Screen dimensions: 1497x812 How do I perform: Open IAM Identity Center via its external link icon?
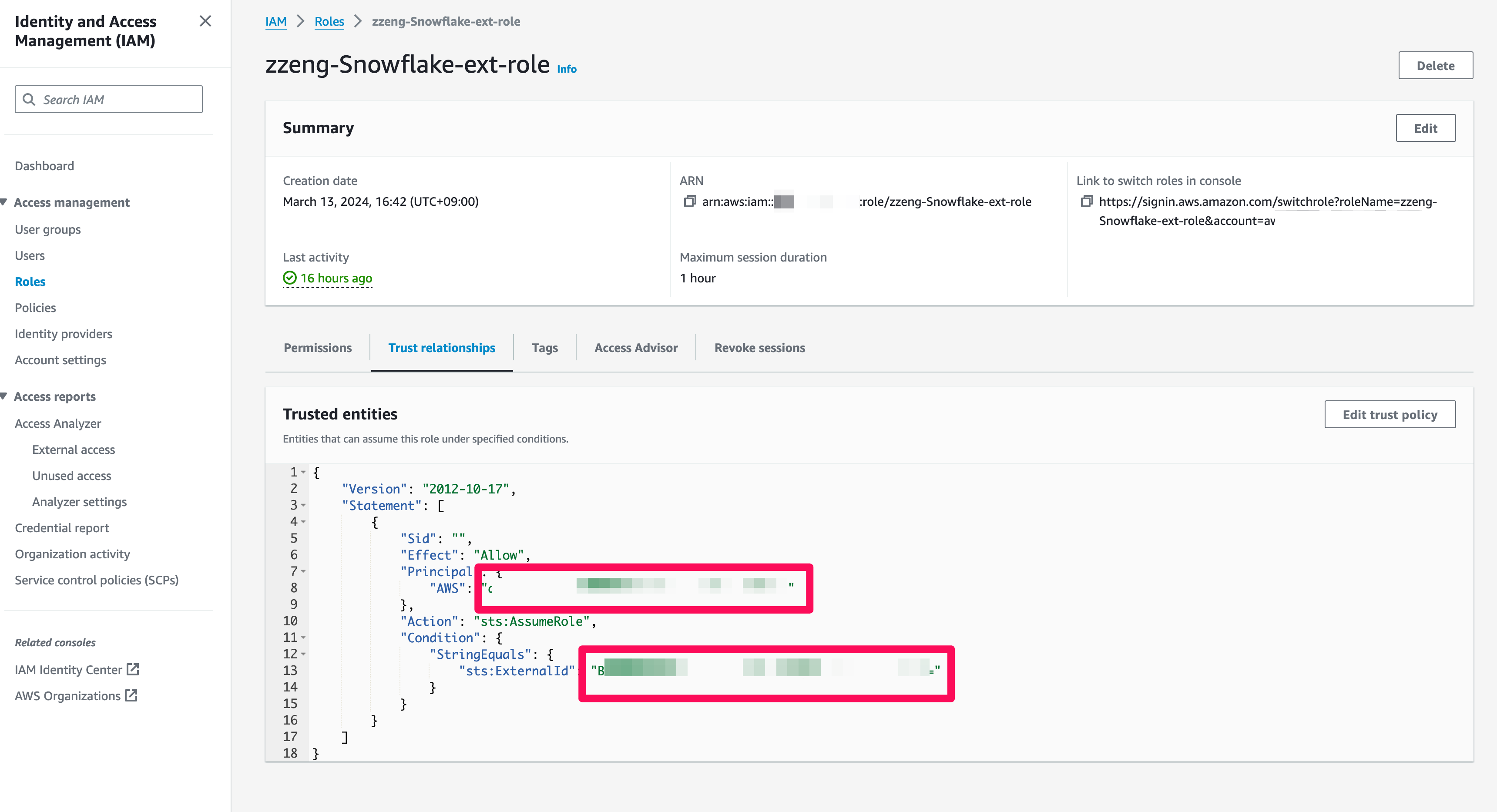pos(133,669)
